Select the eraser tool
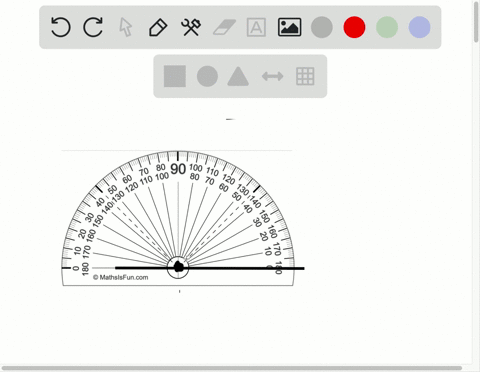Image resolution: width=480 pixels, height=372 pixels. click(224, 27)
